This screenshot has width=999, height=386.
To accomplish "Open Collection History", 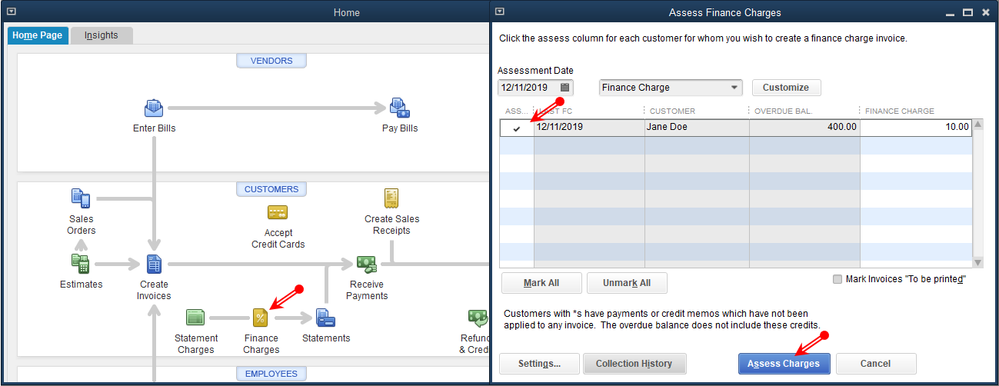I will tap(634, 364).
